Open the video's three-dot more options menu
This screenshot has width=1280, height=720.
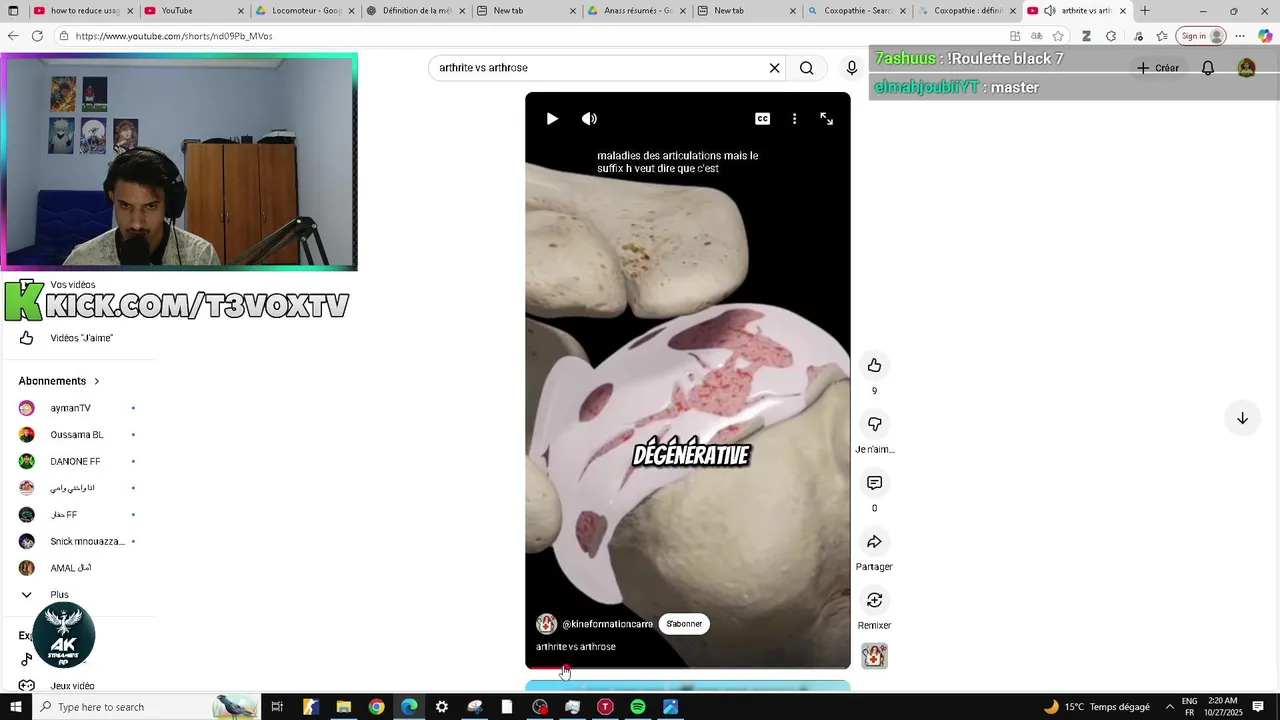point(794,118)
